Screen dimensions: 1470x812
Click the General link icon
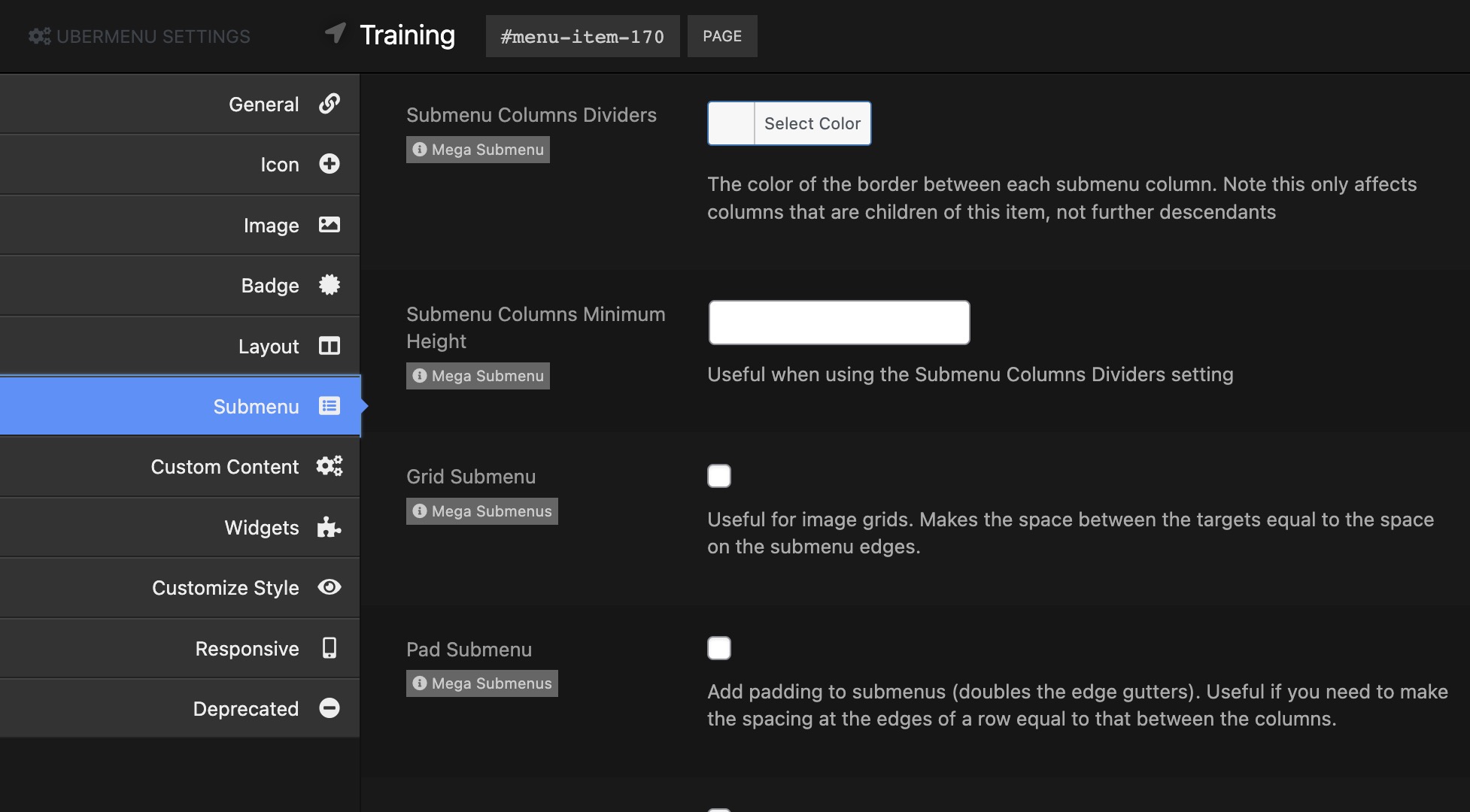tap(329, 104)
